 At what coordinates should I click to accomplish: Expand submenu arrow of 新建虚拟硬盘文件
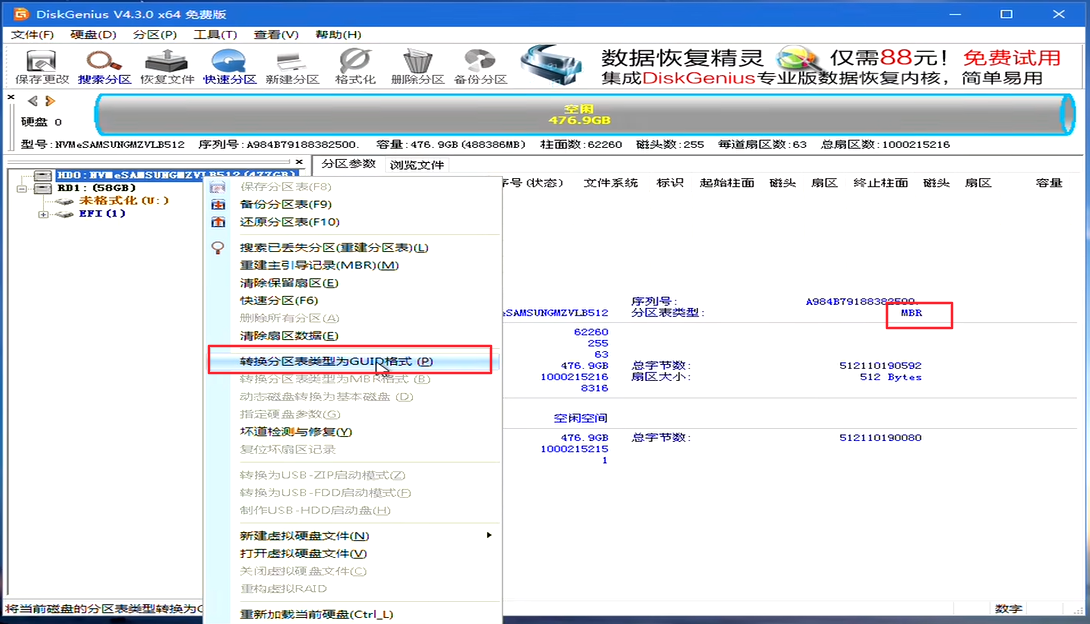point(489,535)
